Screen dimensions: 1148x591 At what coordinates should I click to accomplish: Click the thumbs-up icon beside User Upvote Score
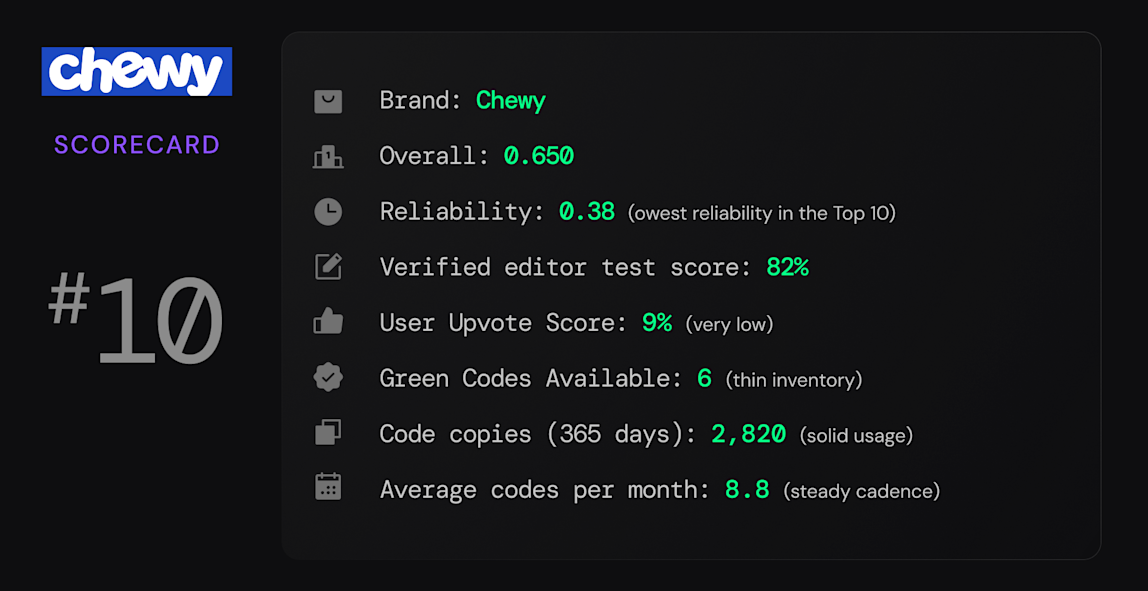pyautogui.click(x=328, y=322)
